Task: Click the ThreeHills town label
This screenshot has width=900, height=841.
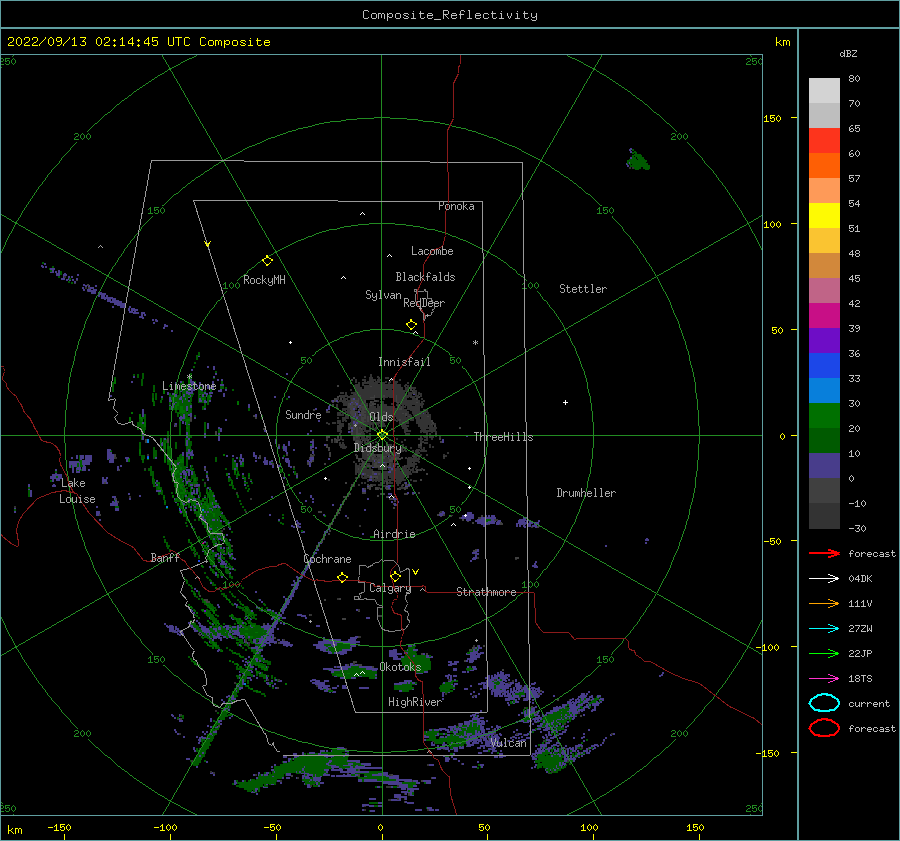Action: pyautogui.click(x=503, y=437)
